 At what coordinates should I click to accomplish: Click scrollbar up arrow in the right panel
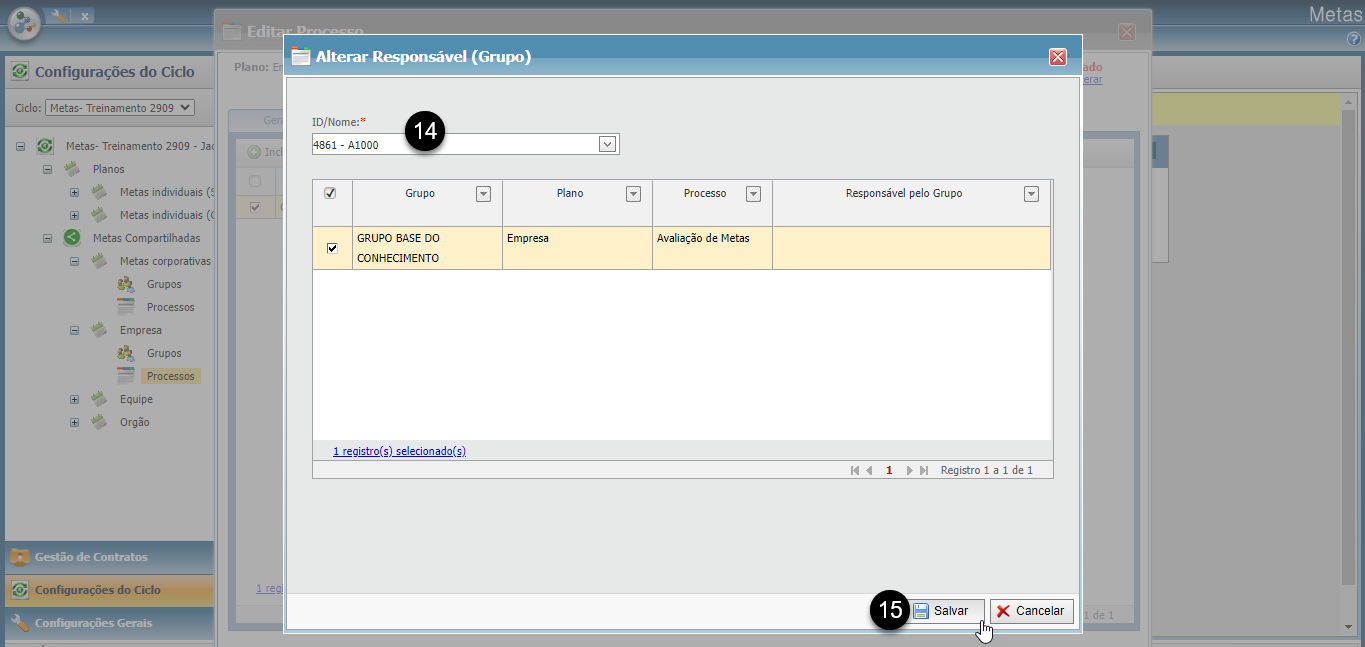[x=1349, y=100]
